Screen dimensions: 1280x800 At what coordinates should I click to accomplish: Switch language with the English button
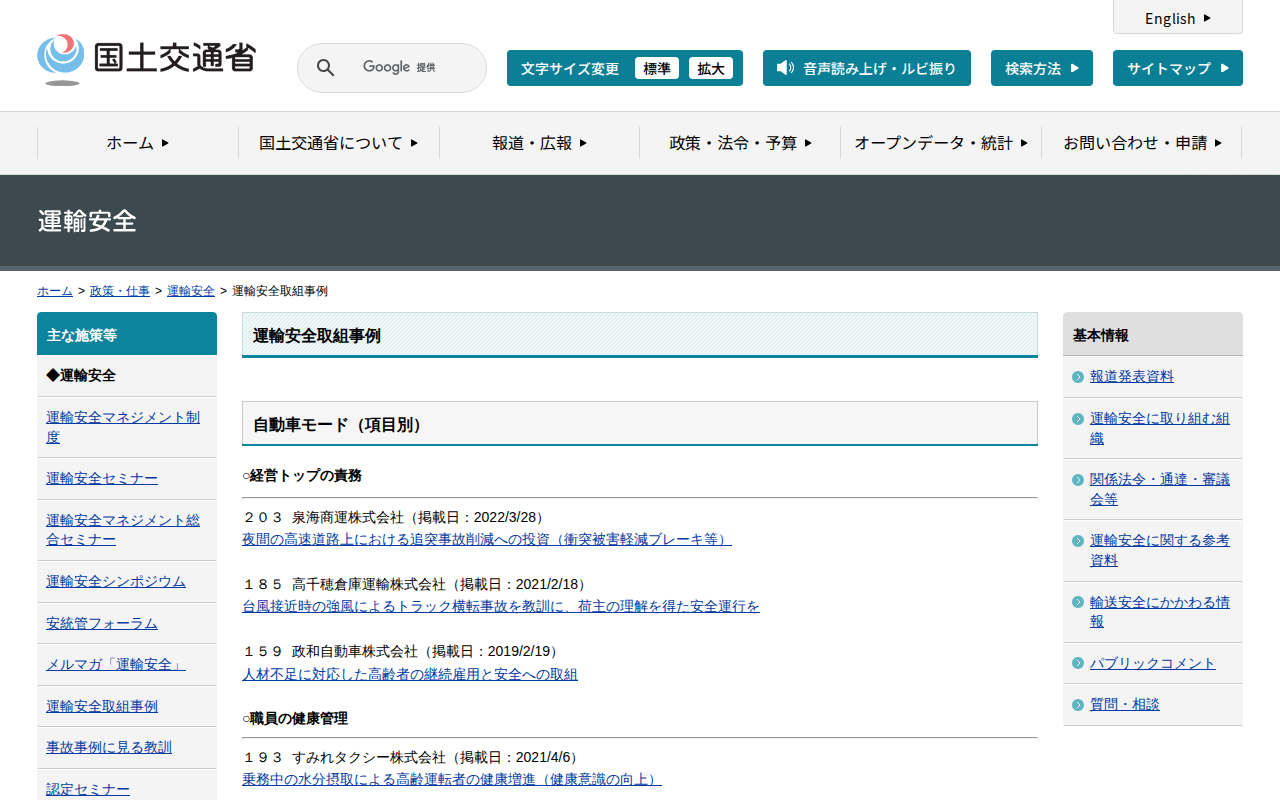[x=1177, y=18]
